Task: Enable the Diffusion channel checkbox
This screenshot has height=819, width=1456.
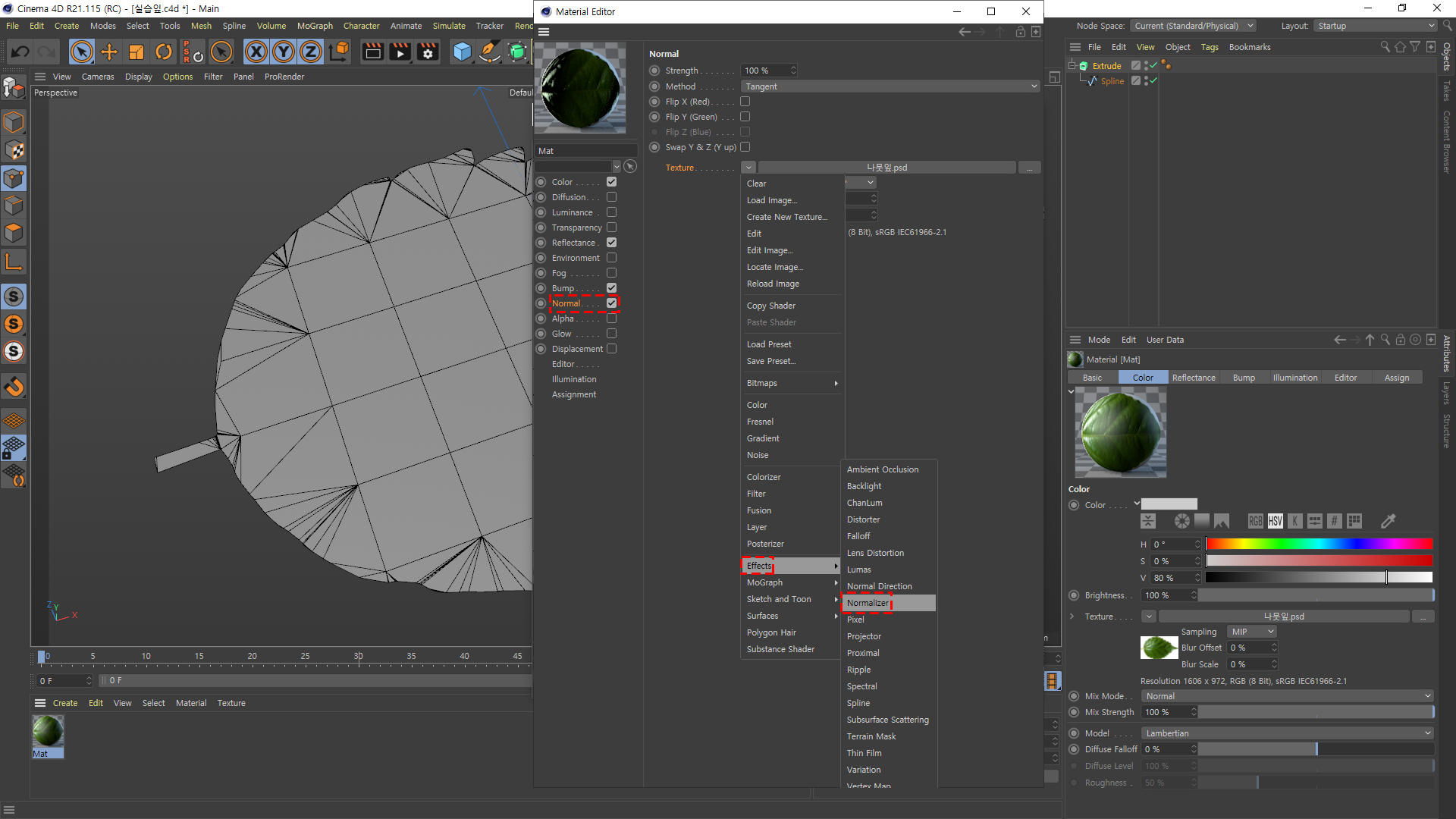Action: pyautogui.click(x=611, y=197)
